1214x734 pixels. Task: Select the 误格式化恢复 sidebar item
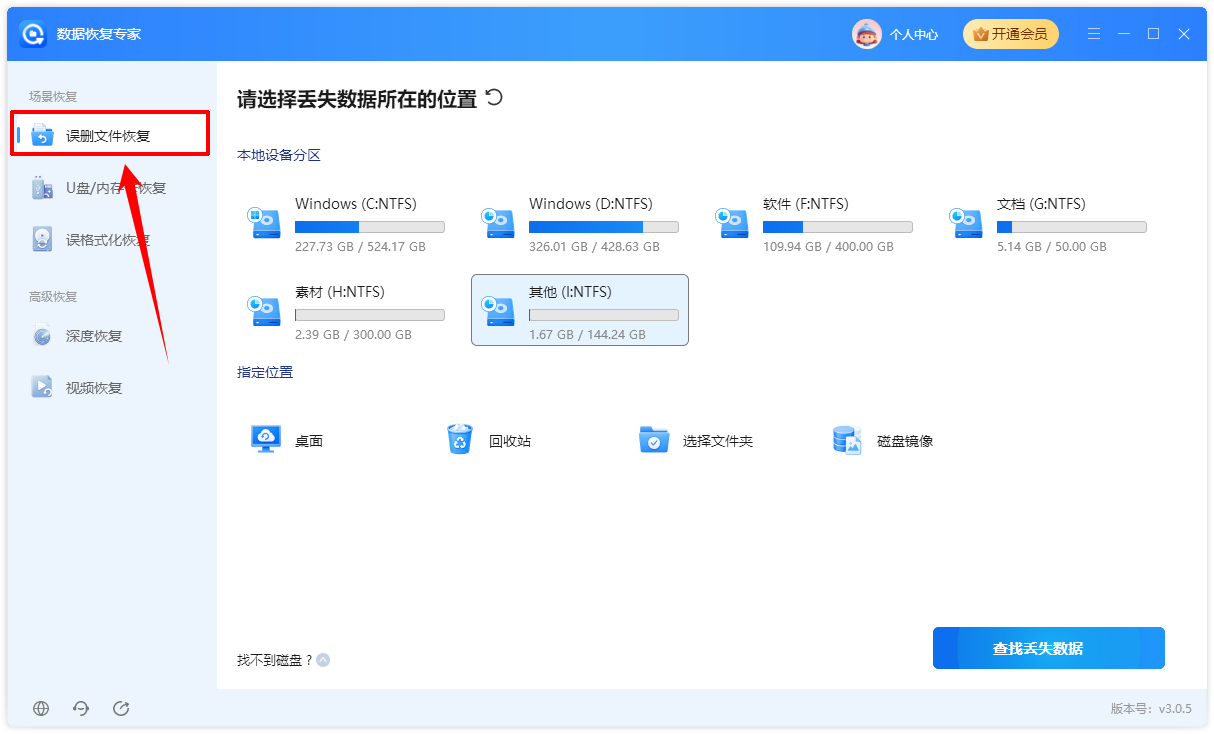pyautogui.click(x=110, y=240)
